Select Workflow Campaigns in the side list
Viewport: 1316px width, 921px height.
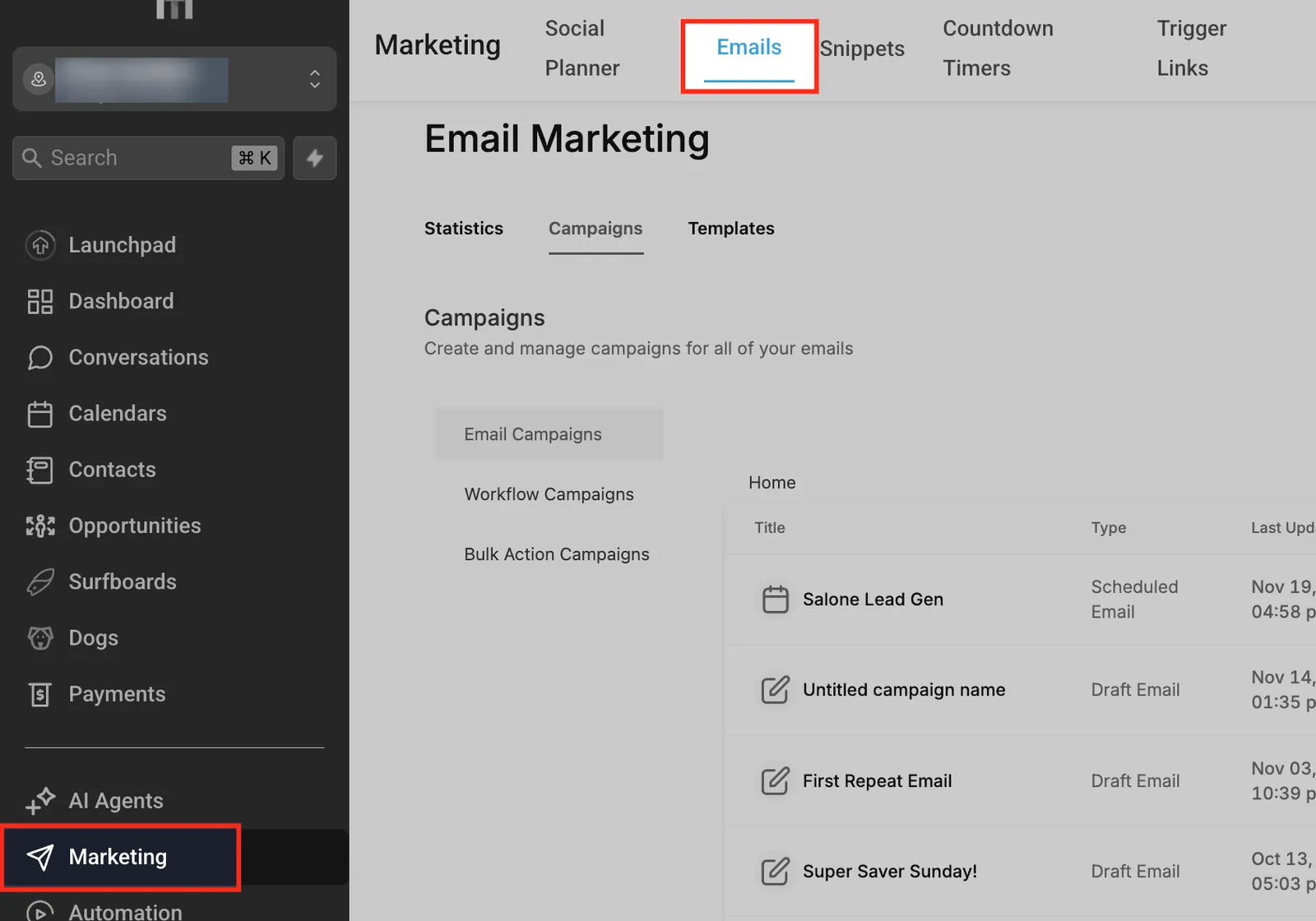click(x=549, y=494)
